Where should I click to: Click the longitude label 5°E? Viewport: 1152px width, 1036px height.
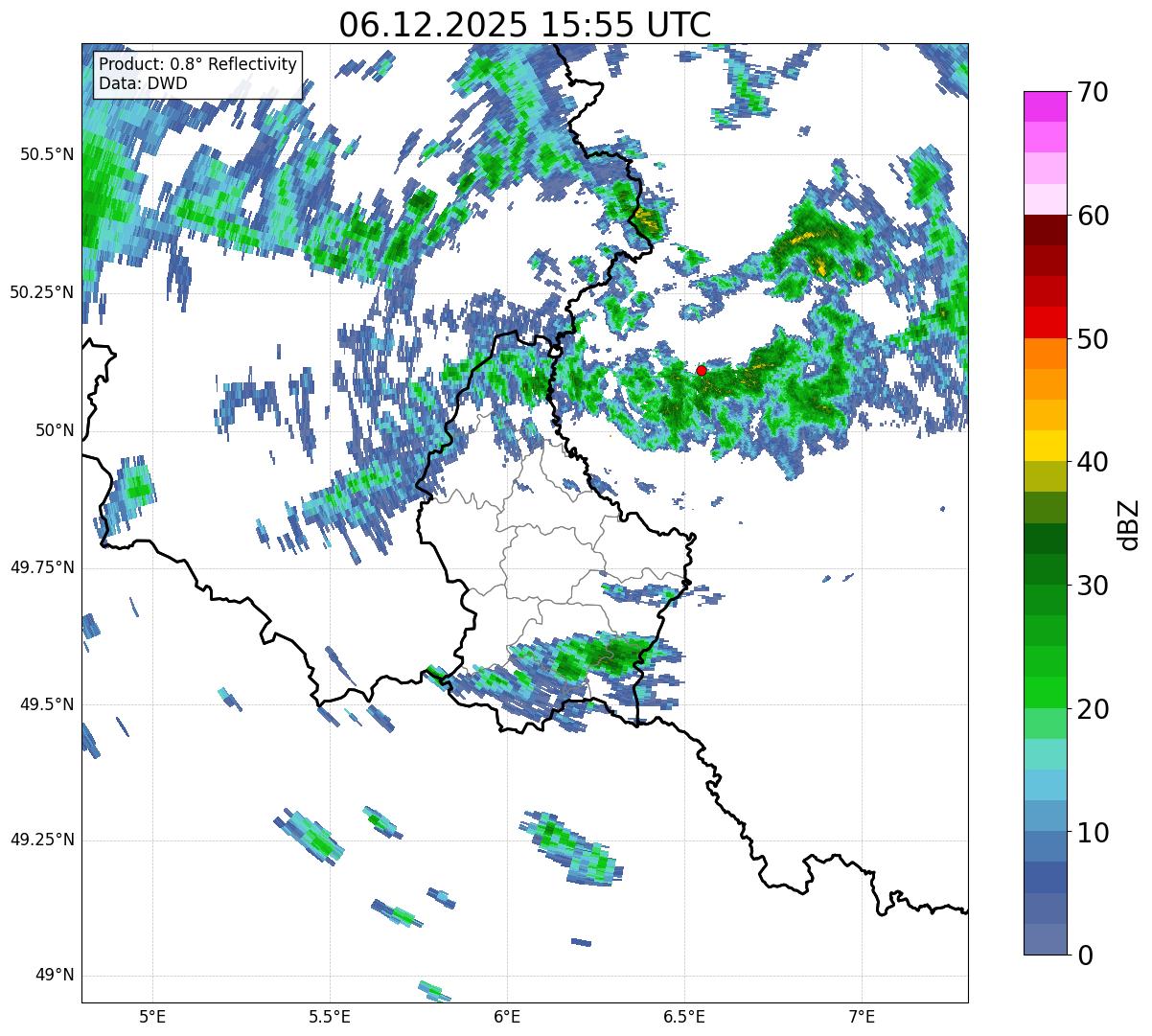point(152,1017)
